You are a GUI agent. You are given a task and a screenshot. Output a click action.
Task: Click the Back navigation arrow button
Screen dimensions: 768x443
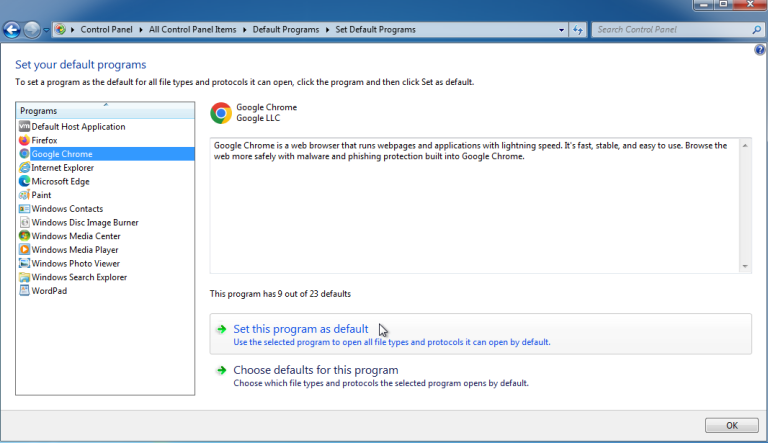click(13, 30)
